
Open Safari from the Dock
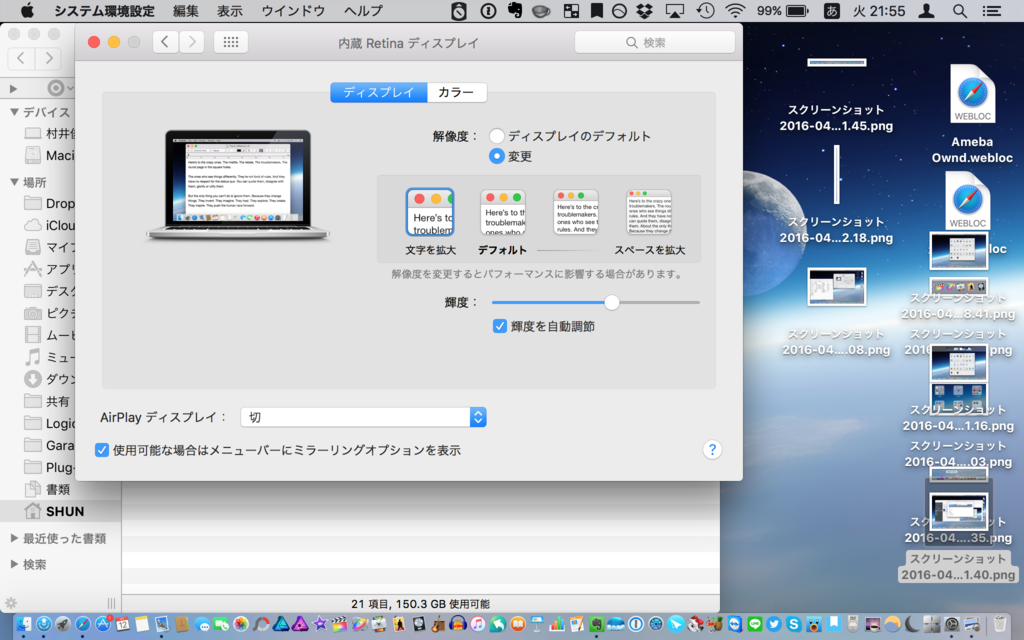point(82,624)
